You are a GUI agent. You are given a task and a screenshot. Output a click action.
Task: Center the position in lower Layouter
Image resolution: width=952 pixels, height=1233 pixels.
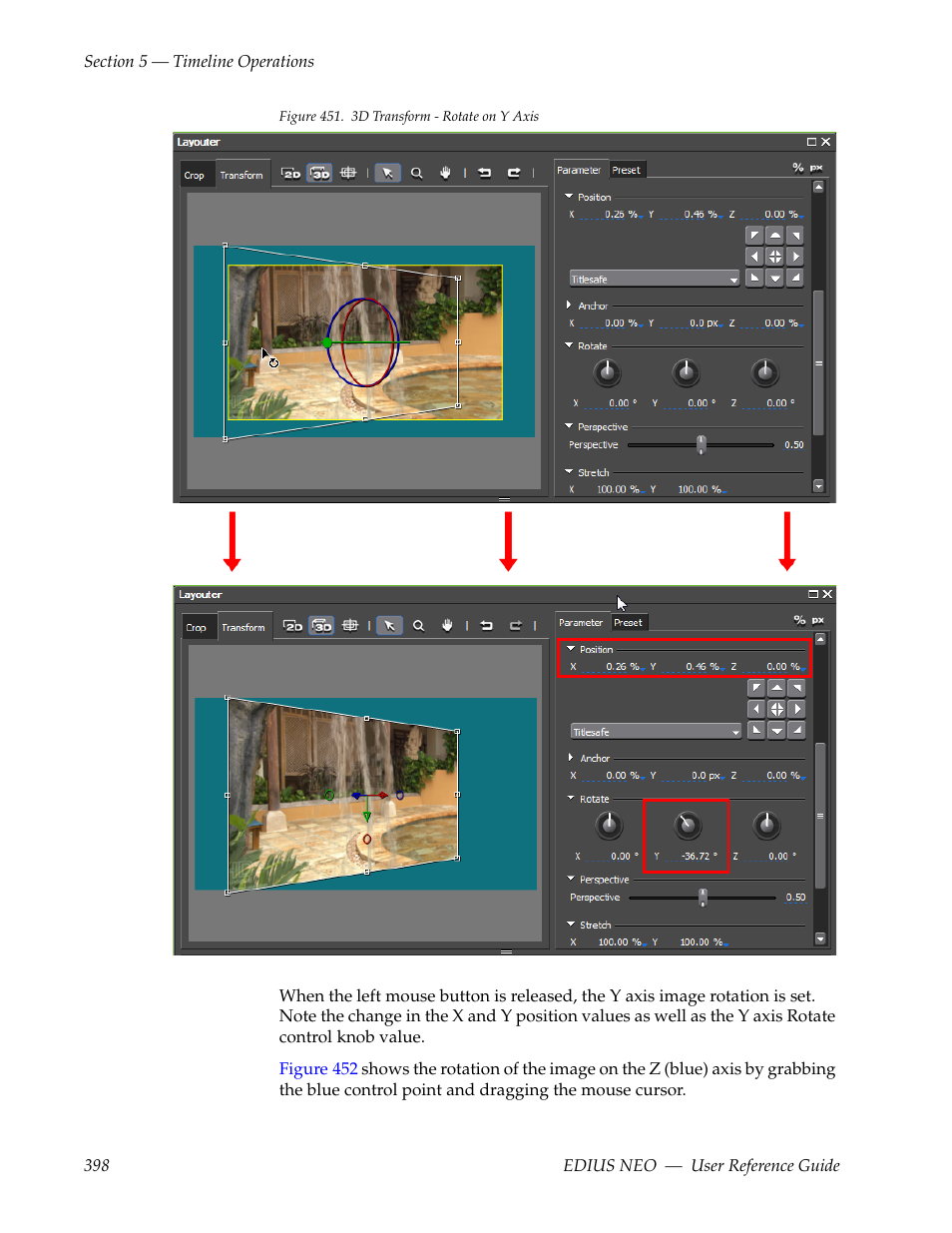point(777,709)
